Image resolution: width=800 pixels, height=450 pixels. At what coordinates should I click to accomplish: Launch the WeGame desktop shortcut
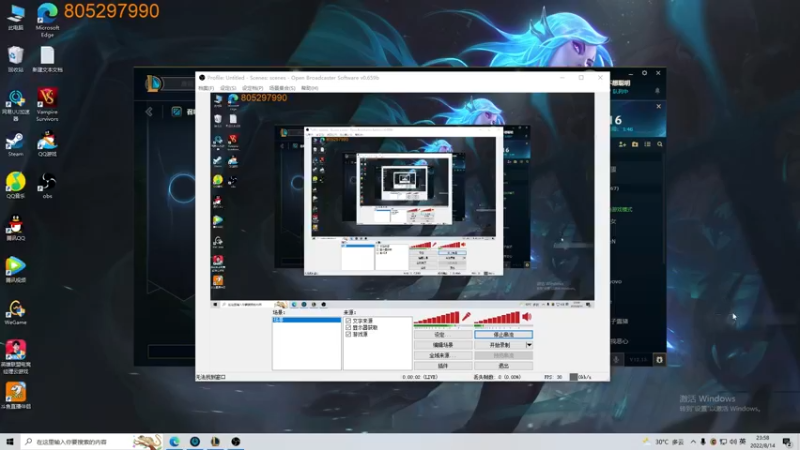[x=16, y=312]
